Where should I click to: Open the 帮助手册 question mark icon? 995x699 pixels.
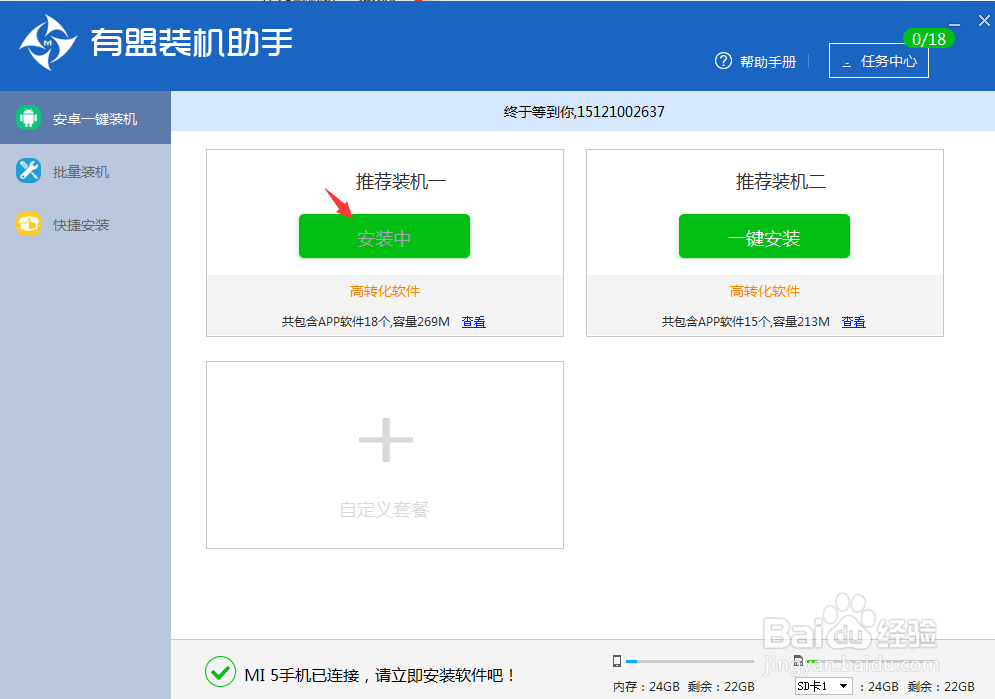pos(723,60)
